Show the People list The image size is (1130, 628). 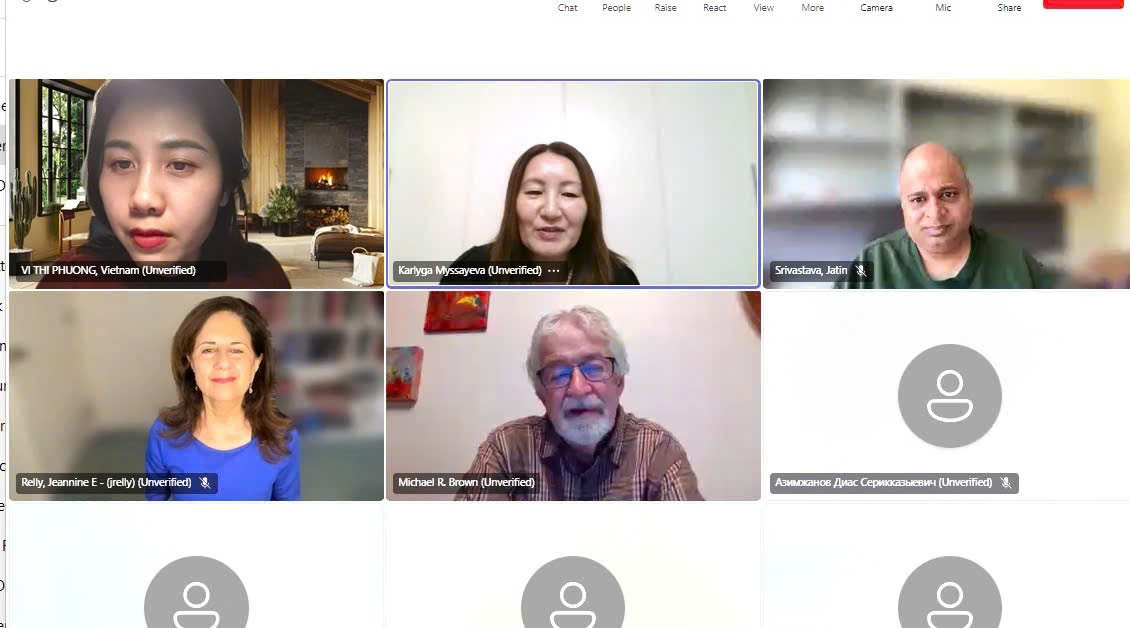(x=616, y=7)
